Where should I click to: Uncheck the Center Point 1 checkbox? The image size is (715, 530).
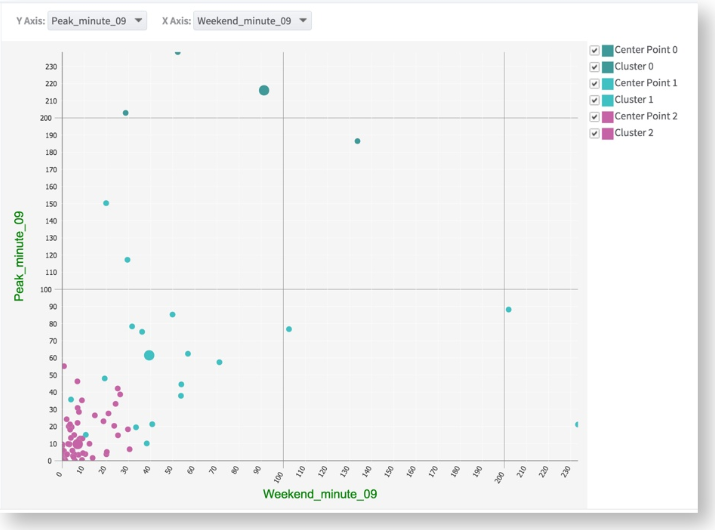tap(594, 83)
